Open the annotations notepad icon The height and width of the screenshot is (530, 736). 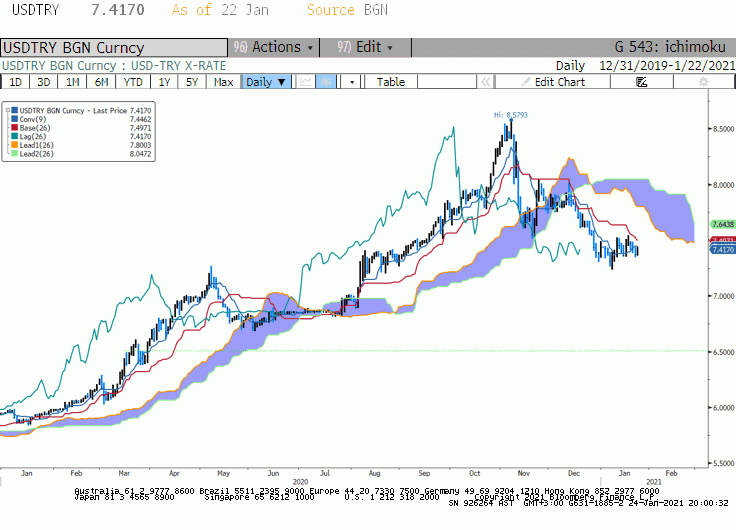(x=642, y=82)
